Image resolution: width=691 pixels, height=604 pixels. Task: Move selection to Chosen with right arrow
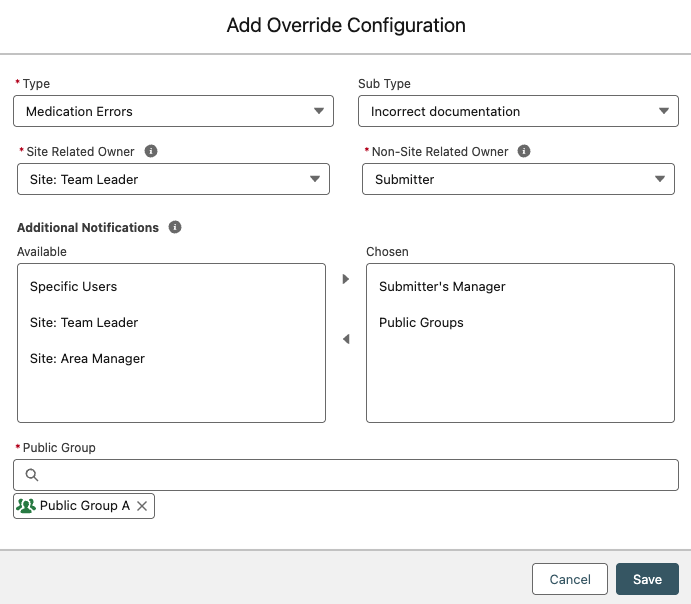[346, 279]
